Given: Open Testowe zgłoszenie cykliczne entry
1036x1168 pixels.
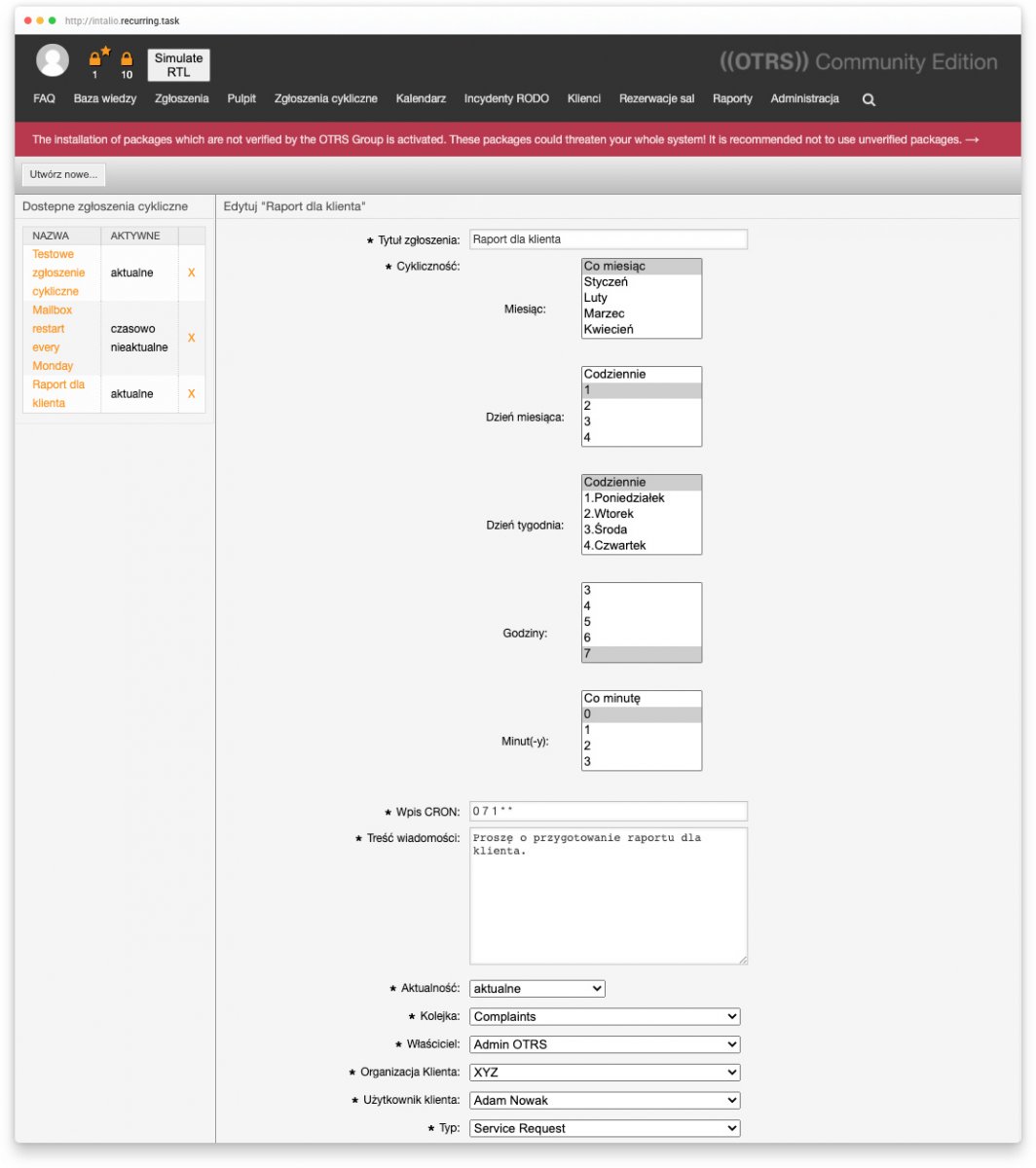Looking at the screenshot, I should pos(58,273).
